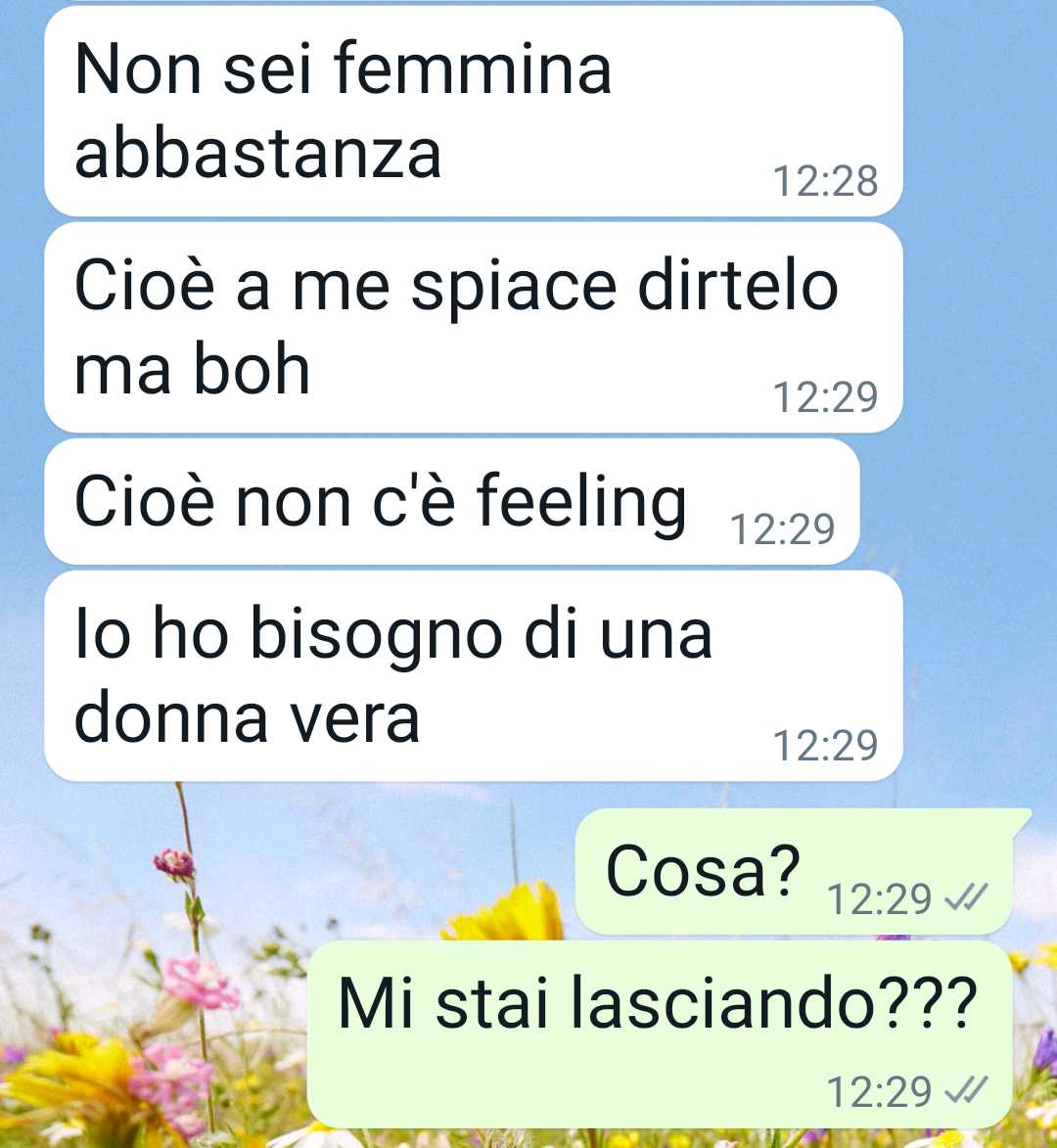Tap the timestamp in the 'Cosa?' bubble

tap(879, 899)
